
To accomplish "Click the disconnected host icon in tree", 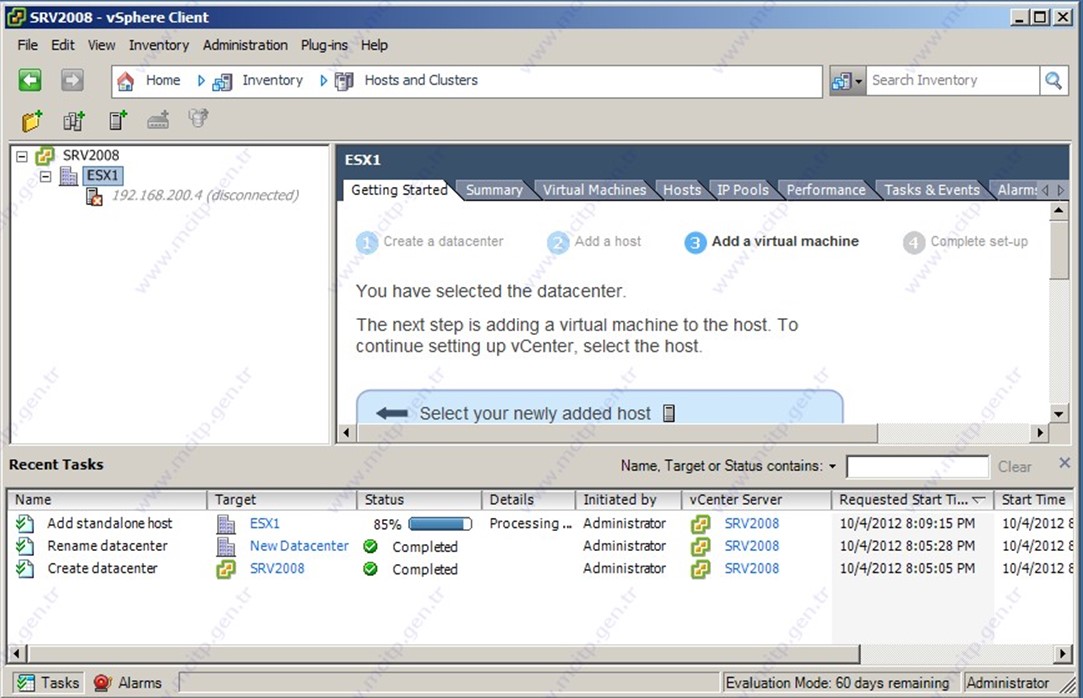I will coord(94,197).
